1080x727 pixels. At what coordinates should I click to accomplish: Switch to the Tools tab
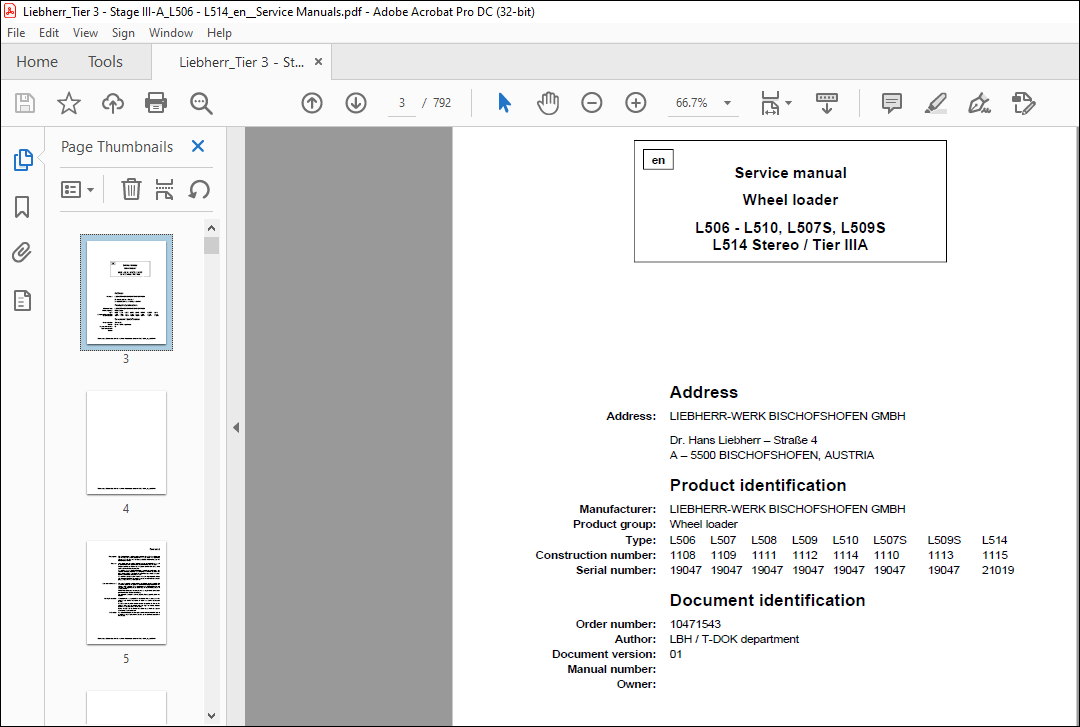(x=105, y=62)
